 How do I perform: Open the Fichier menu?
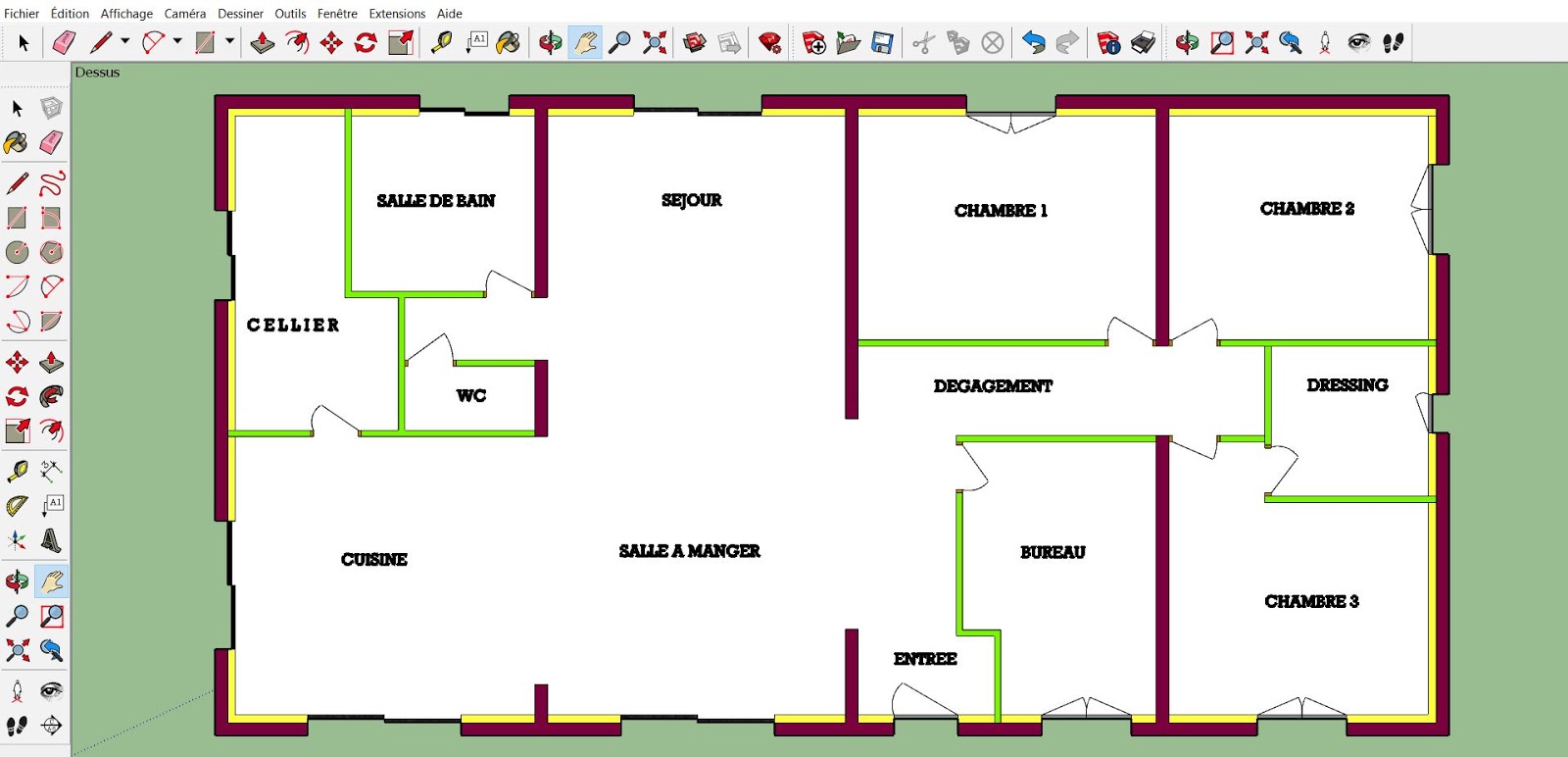(22, 14)
